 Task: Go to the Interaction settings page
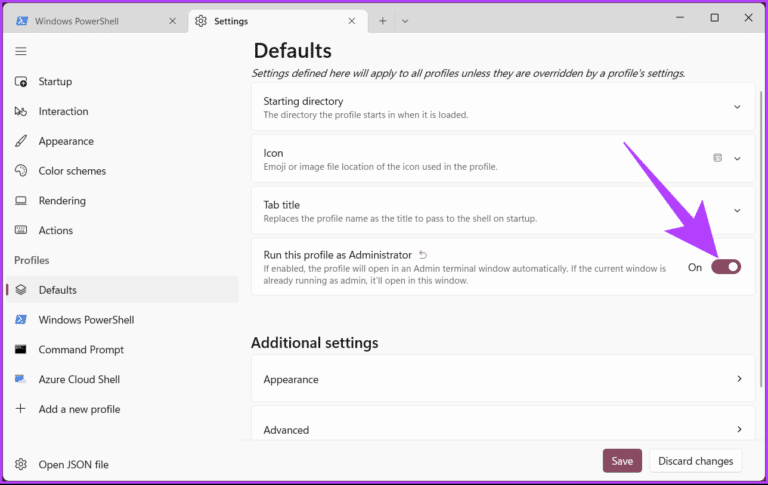coord(122,112)
